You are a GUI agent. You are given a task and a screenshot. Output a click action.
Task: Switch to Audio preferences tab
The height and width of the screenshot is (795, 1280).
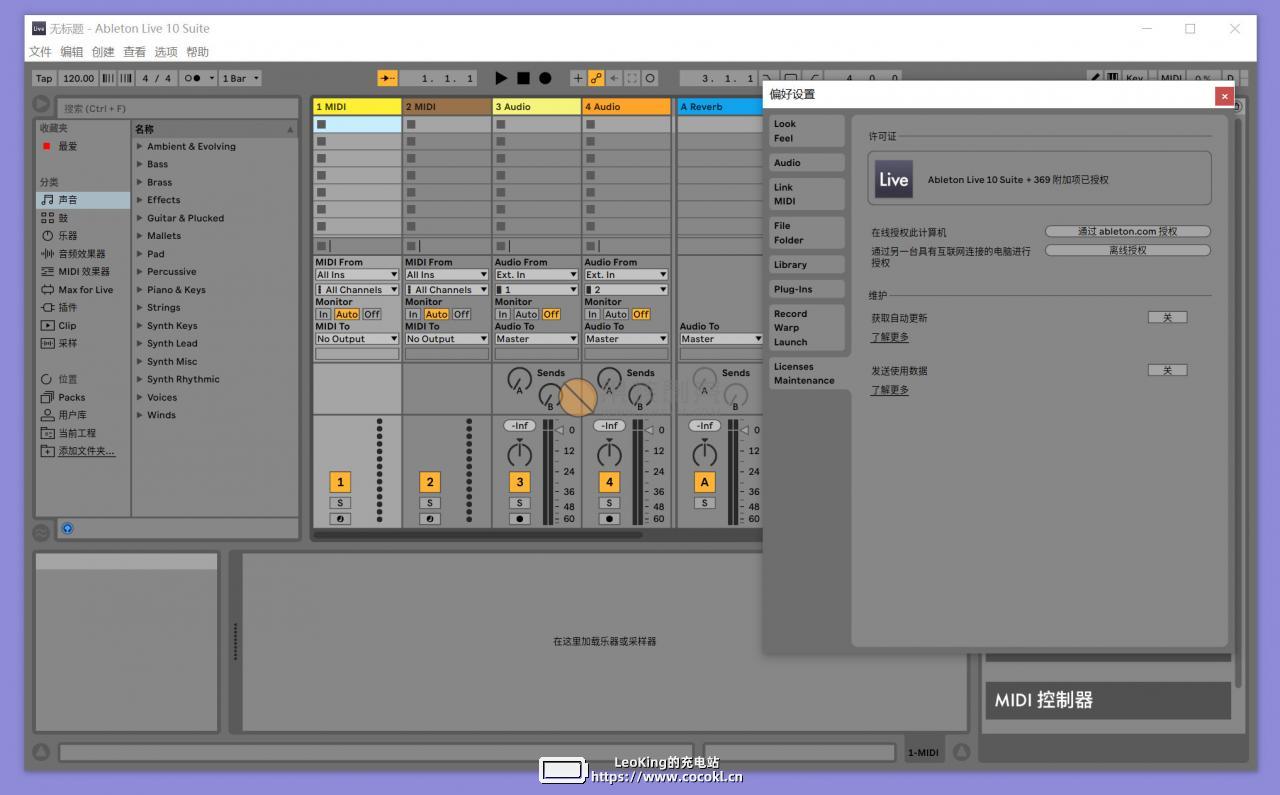807,162
